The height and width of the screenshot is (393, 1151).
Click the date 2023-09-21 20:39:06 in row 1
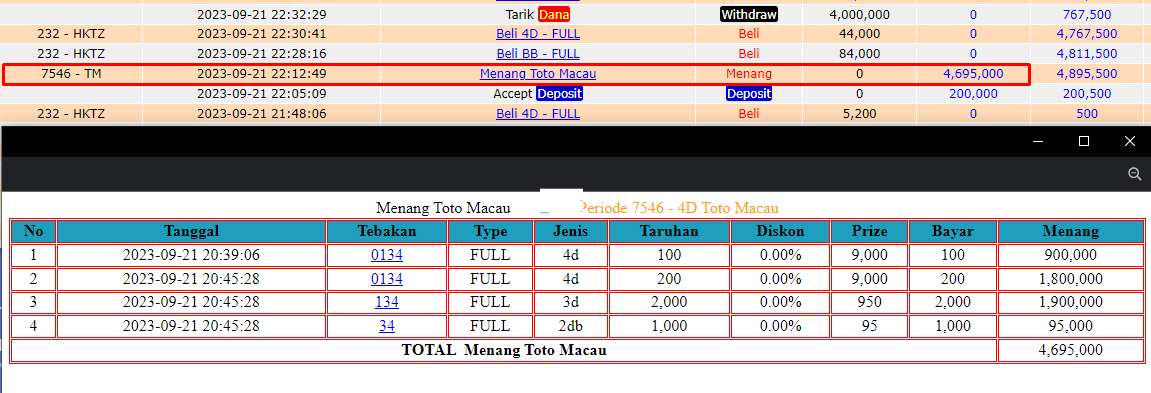(192, 256)
